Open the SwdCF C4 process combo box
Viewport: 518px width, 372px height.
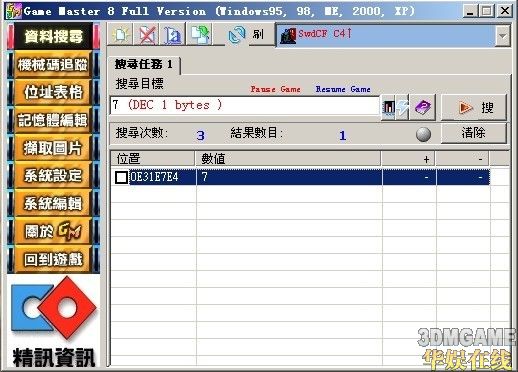[x=393, y=35]
